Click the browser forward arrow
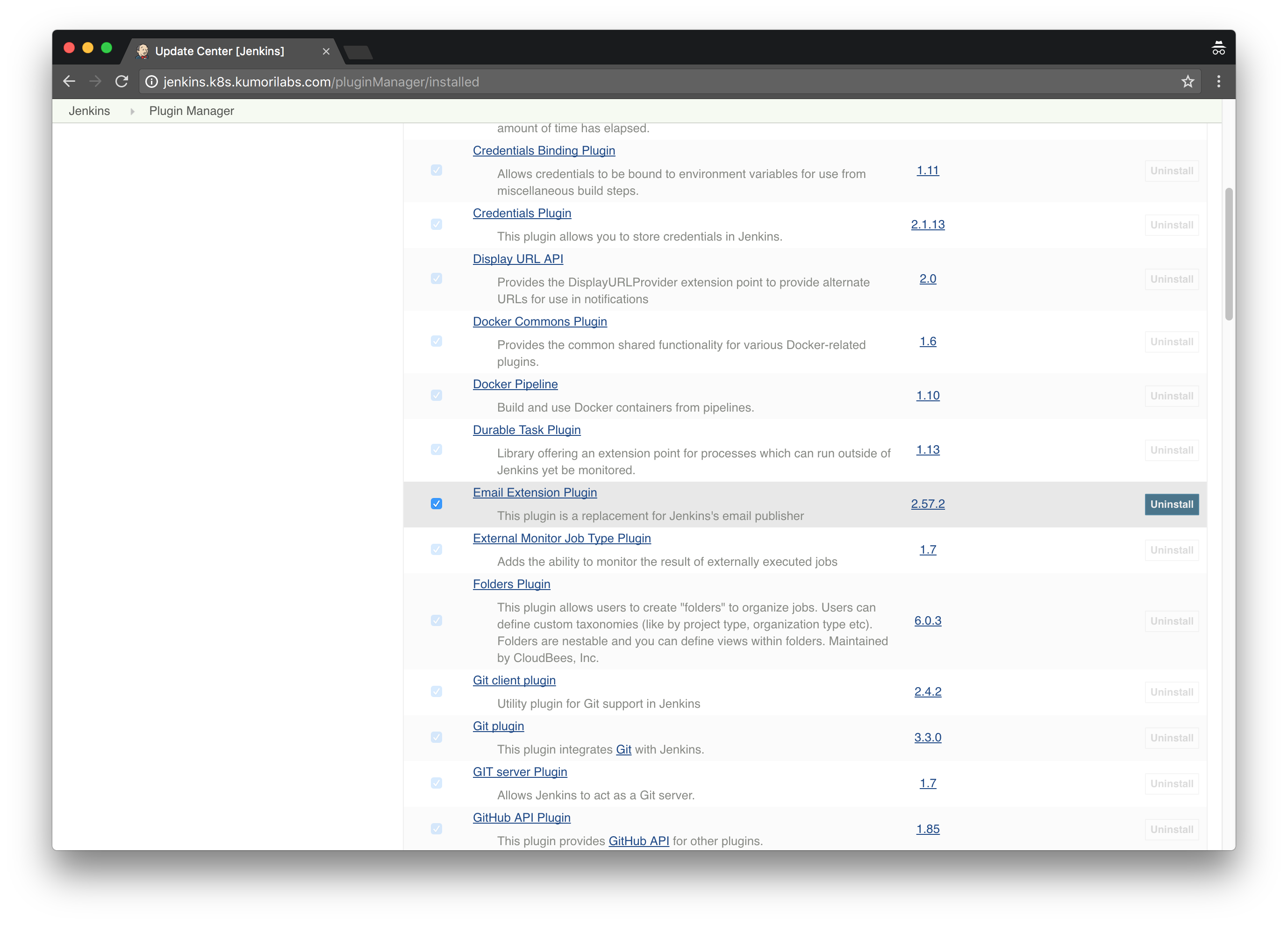Viewport: 1288px width, 925px height. (x=95, y=81)
